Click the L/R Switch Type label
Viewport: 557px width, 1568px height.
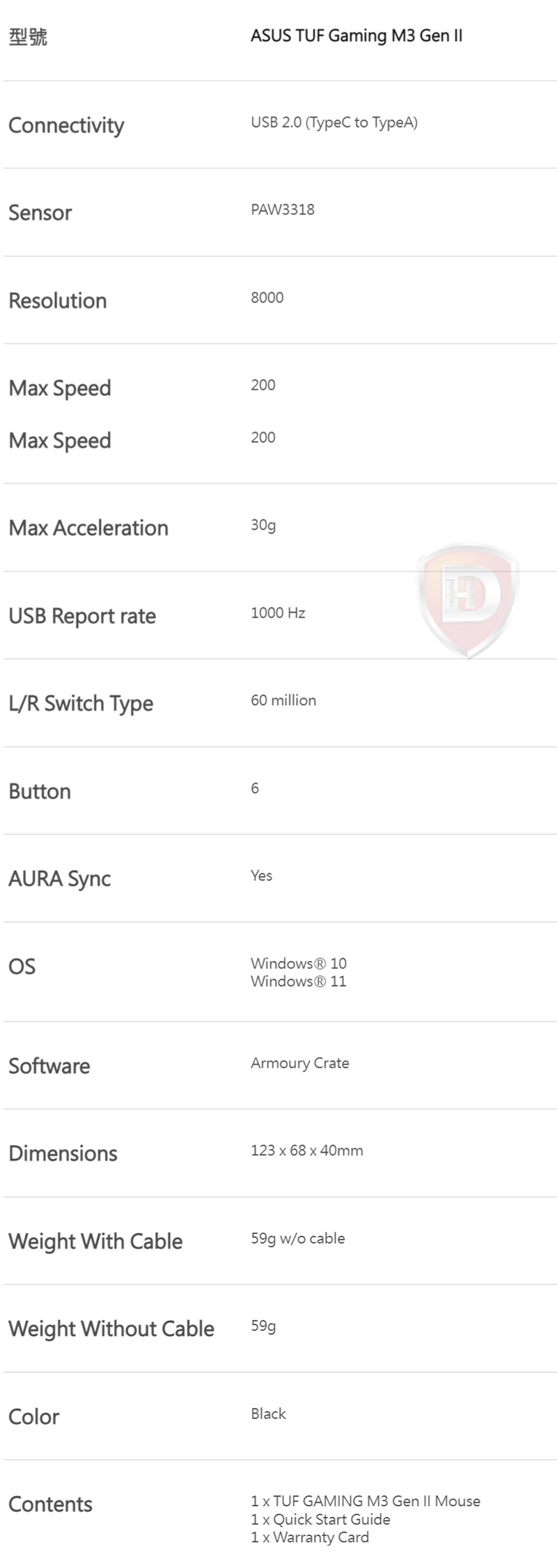(x=81, y=704)
